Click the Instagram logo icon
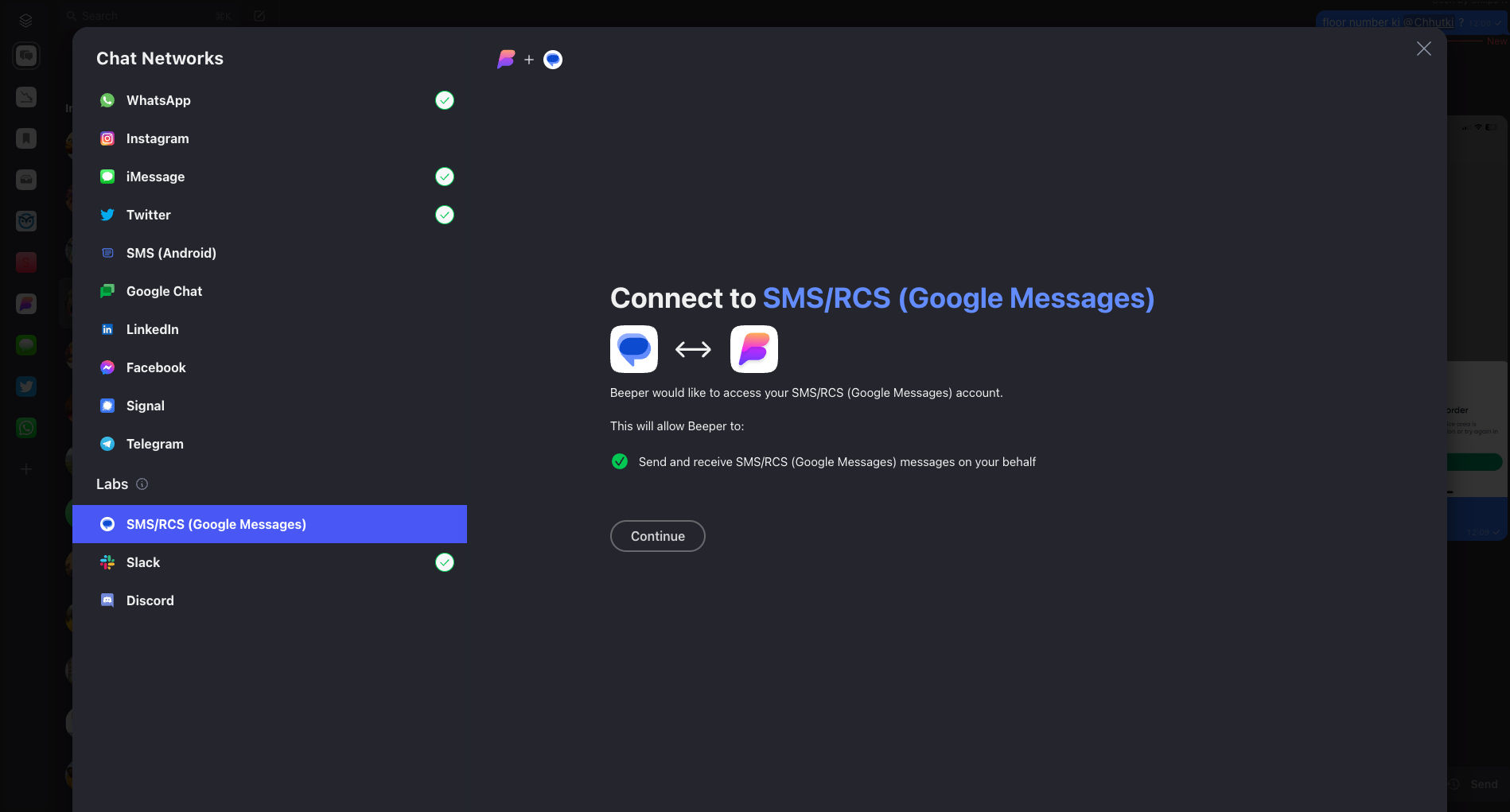 [x=107, y=138]
